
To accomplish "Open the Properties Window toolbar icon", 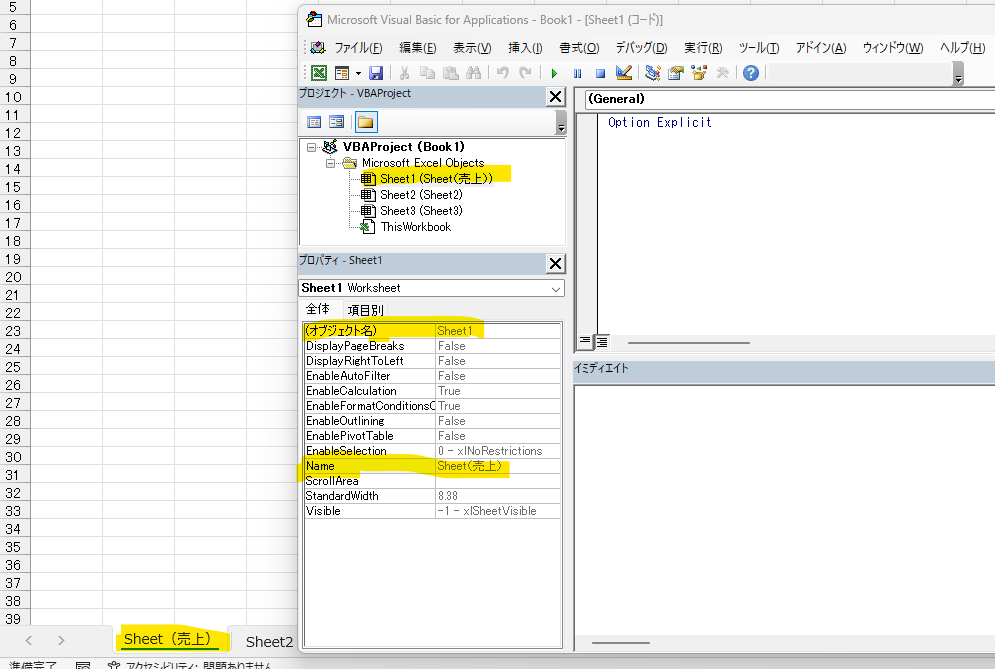I will pyautogui.click(x=676, y=73).
